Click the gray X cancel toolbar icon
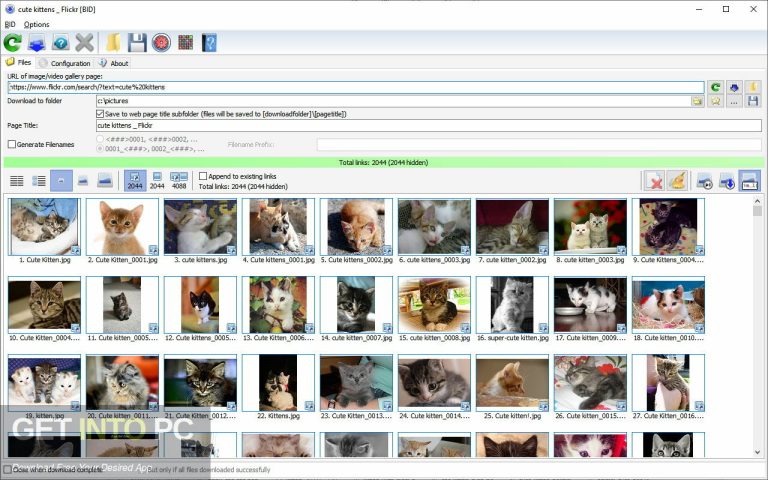This screenshot has width=768, height=480. click(84, 43)
